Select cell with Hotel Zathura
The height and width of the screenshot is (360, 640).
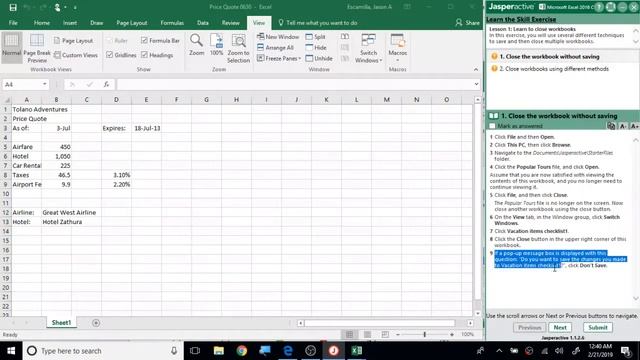click(56, 222)
